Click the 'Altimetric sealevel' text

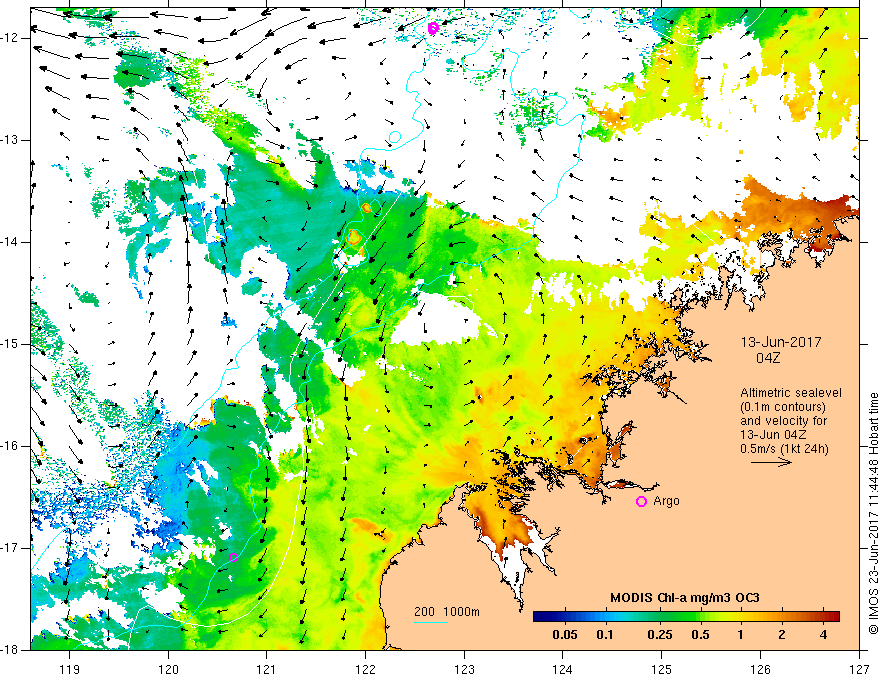(x=791, y=393)
